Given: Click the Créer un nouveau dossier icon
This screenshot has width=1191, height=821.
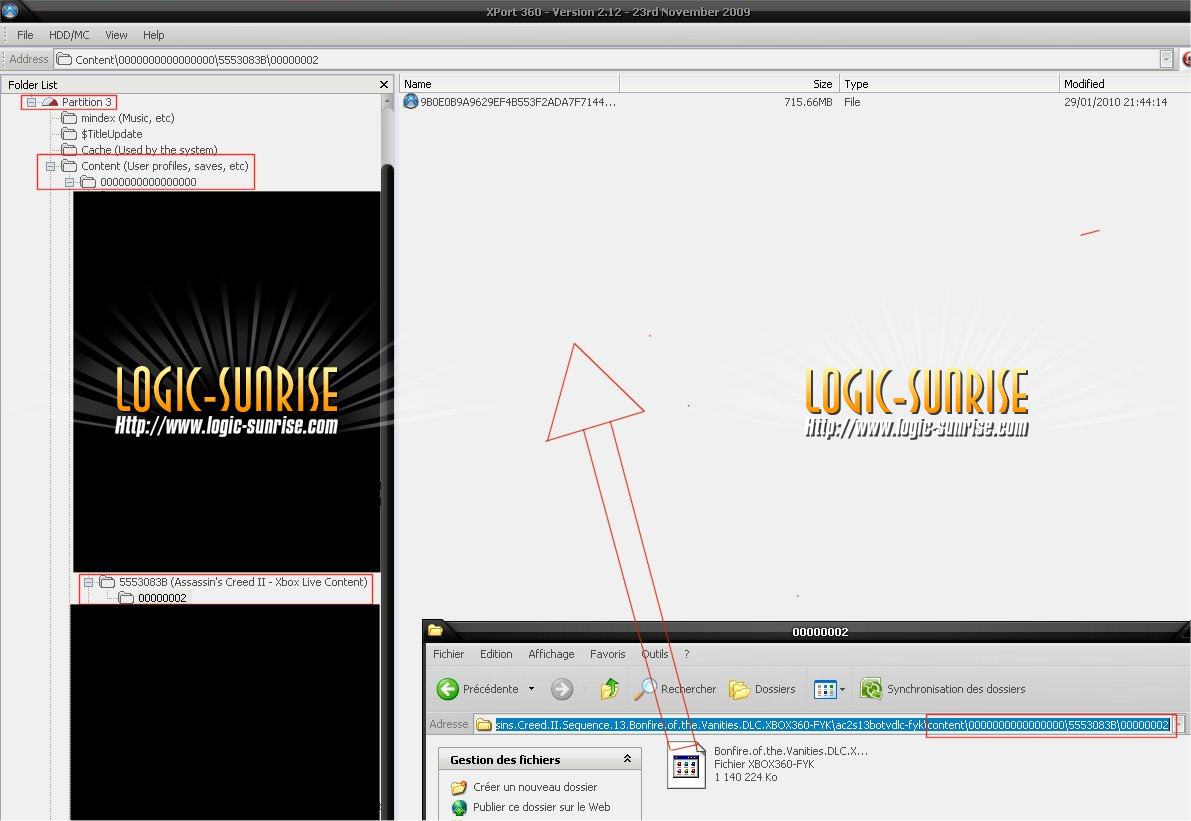Looking at the screenshot, I should coord(459,787).
